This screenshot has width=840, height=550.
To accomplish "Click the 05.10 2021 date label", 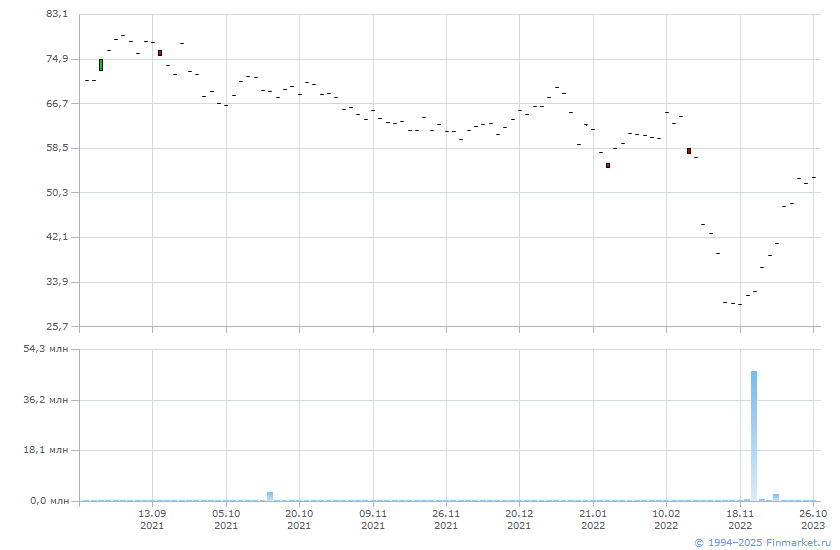I will [226, 519].
